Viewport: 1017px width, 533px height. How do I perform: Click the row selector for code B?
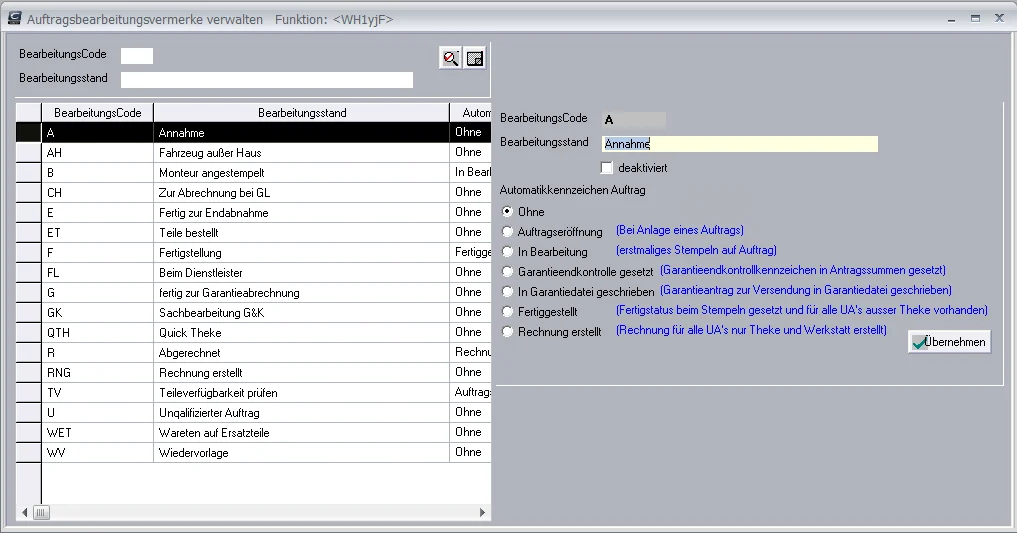click(29, 172)
